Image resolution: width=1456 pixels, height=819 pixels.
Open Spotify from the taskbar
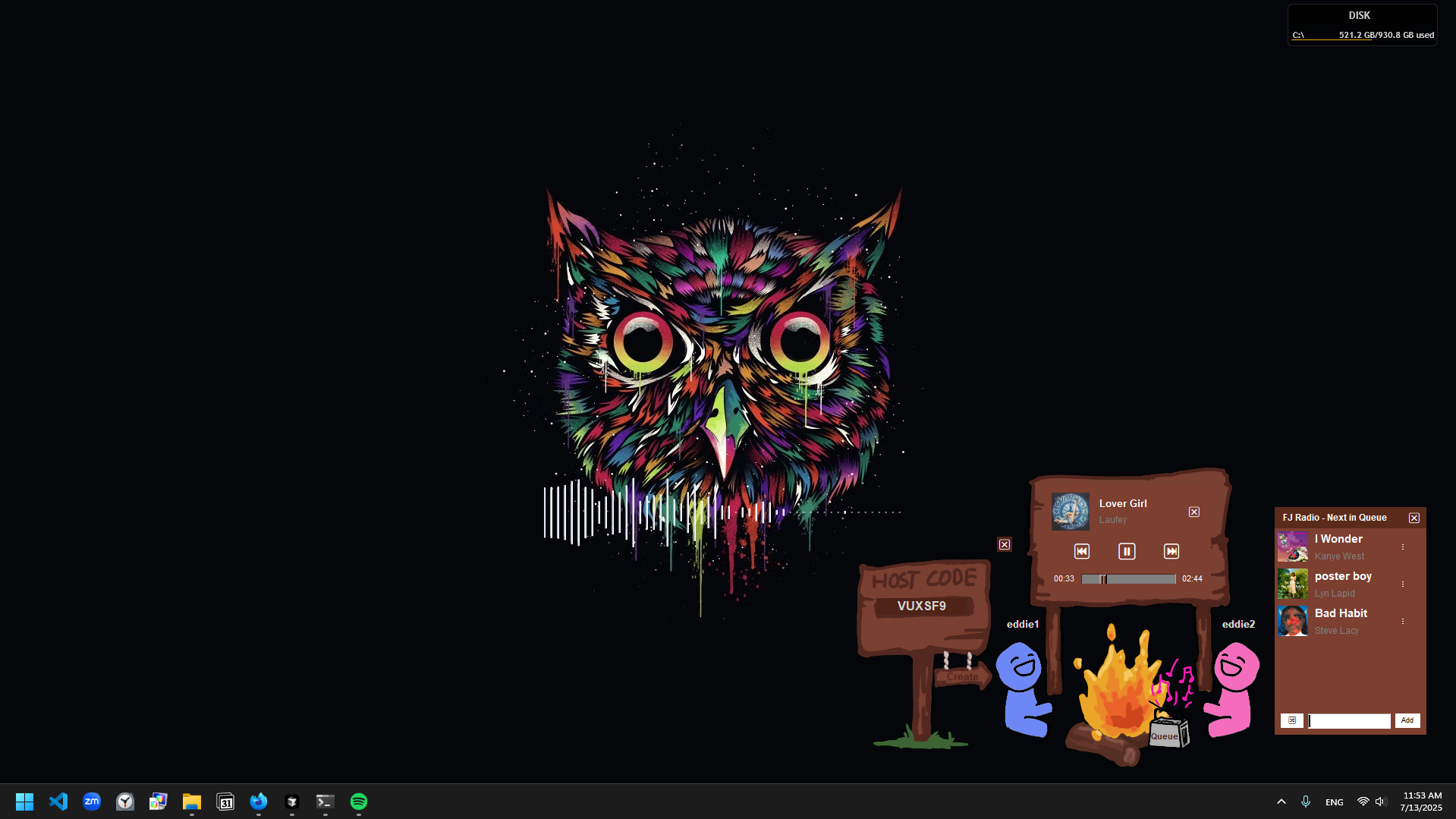pyautogui.click(x=359, y=802)
